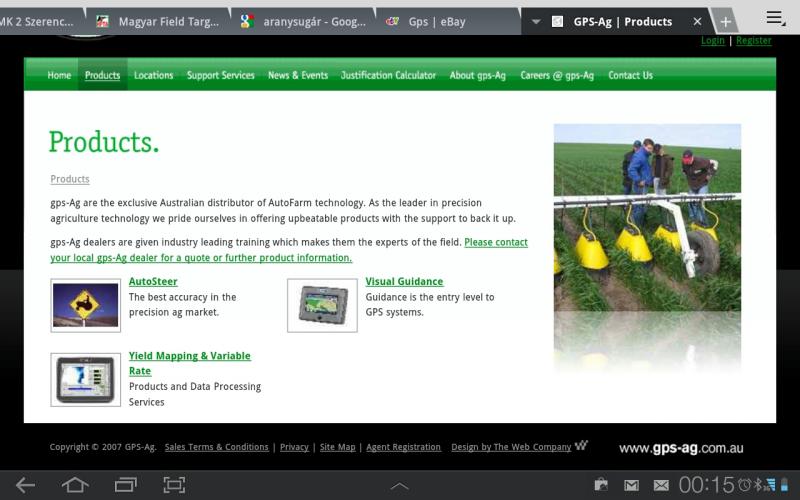Open the Visual Guidance product link
Image resolution: width=800 pixels, height=500 pixels.
click(404, 281)
